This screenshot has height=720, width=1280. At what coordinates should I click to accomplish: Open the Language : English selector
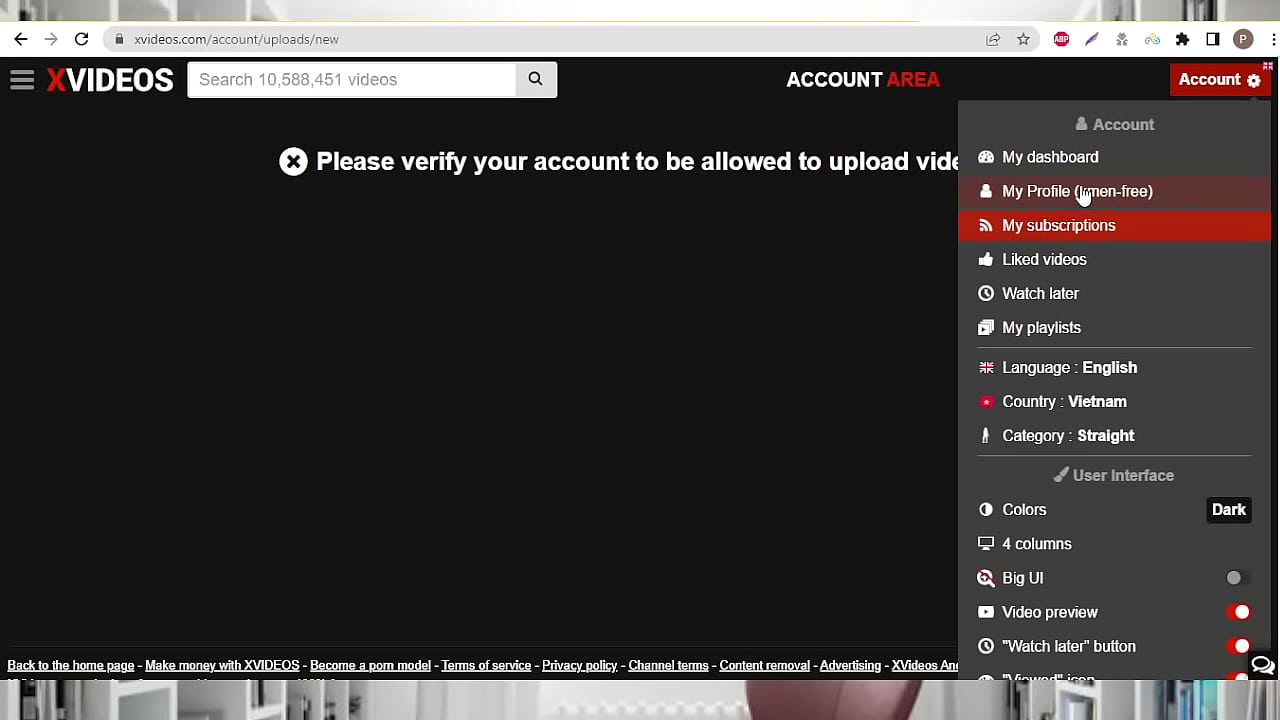1069,367
